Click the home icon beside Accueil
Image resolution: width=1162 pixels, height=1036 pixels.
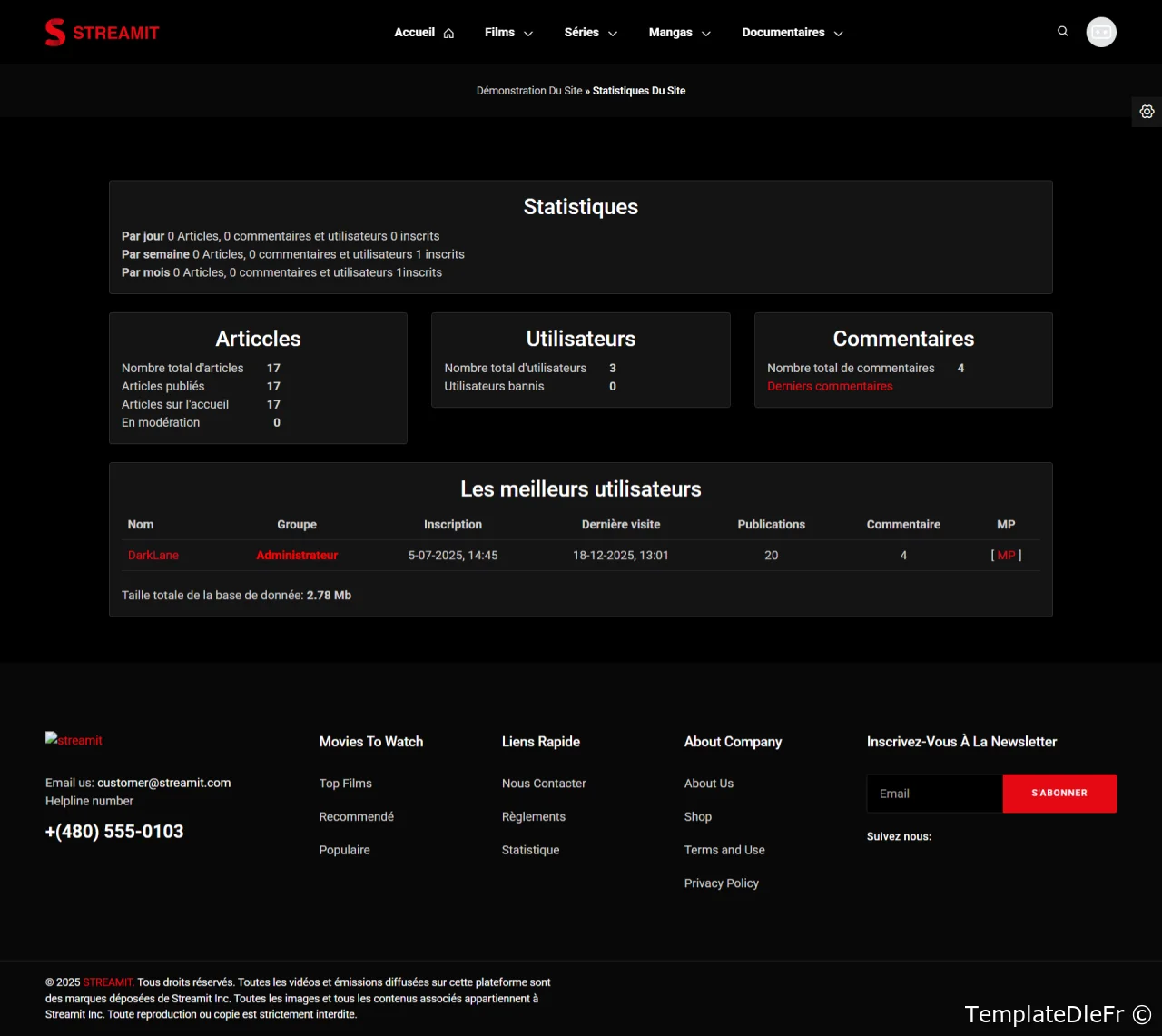448,34
